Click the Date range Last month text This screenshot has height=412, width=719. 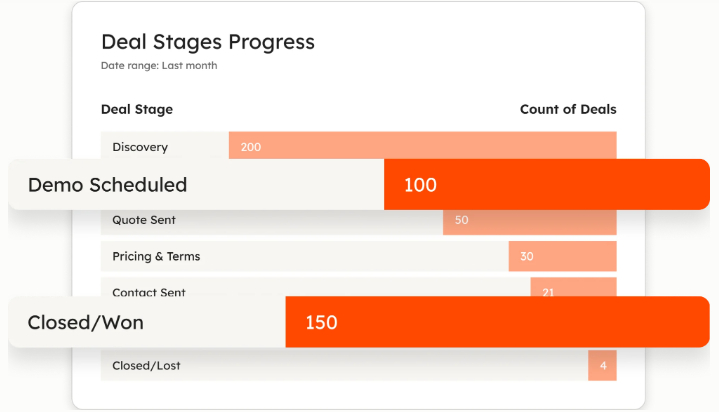[x=159, y=66]
